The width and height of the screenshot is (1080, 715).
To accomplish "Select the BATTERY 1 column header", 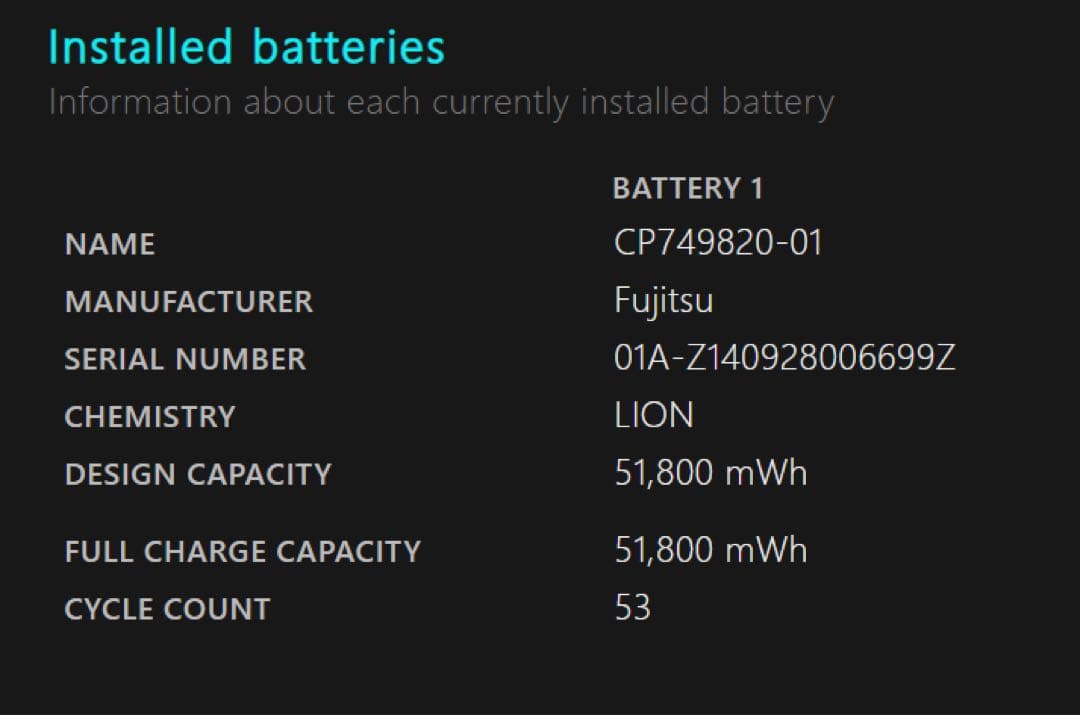I will (687, 188).
